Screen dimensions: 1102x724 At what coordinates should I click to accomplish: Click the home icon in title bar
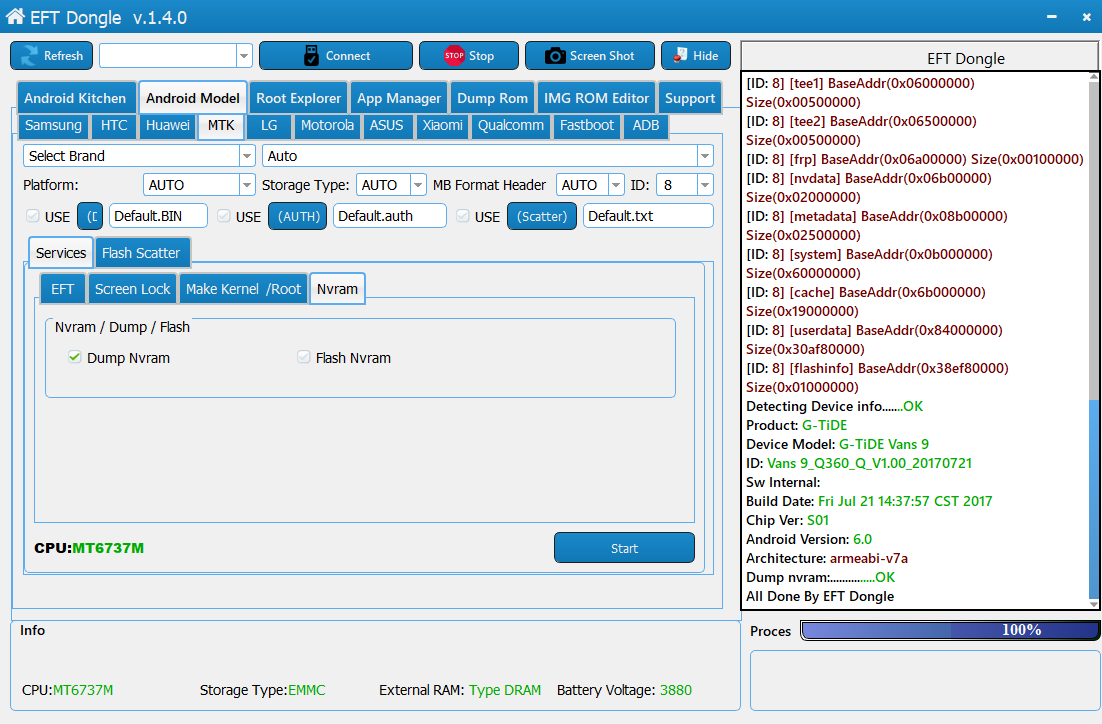15,17
